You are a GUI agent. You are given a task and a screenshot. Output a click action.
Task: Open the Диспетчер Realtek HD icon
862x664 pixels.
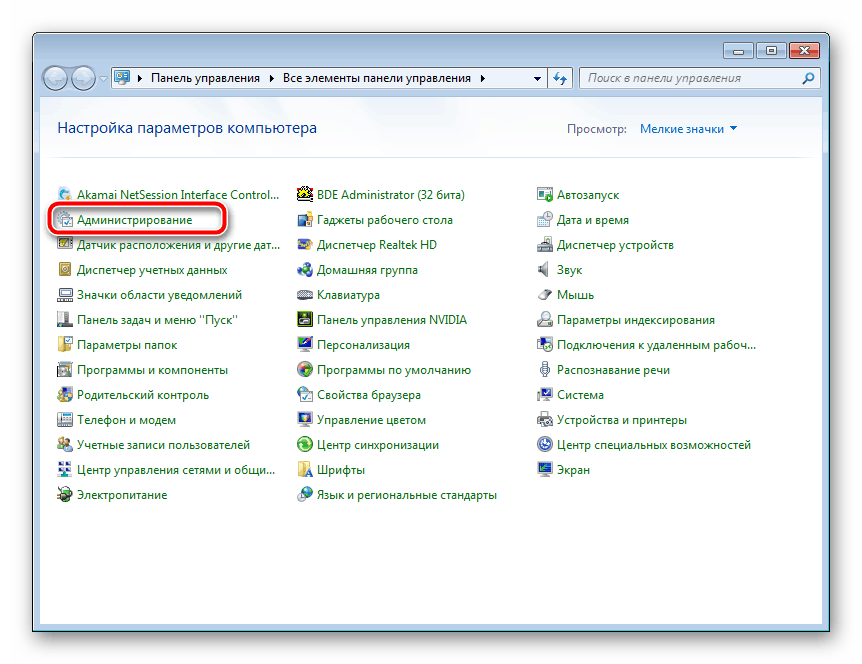[306, 245]
